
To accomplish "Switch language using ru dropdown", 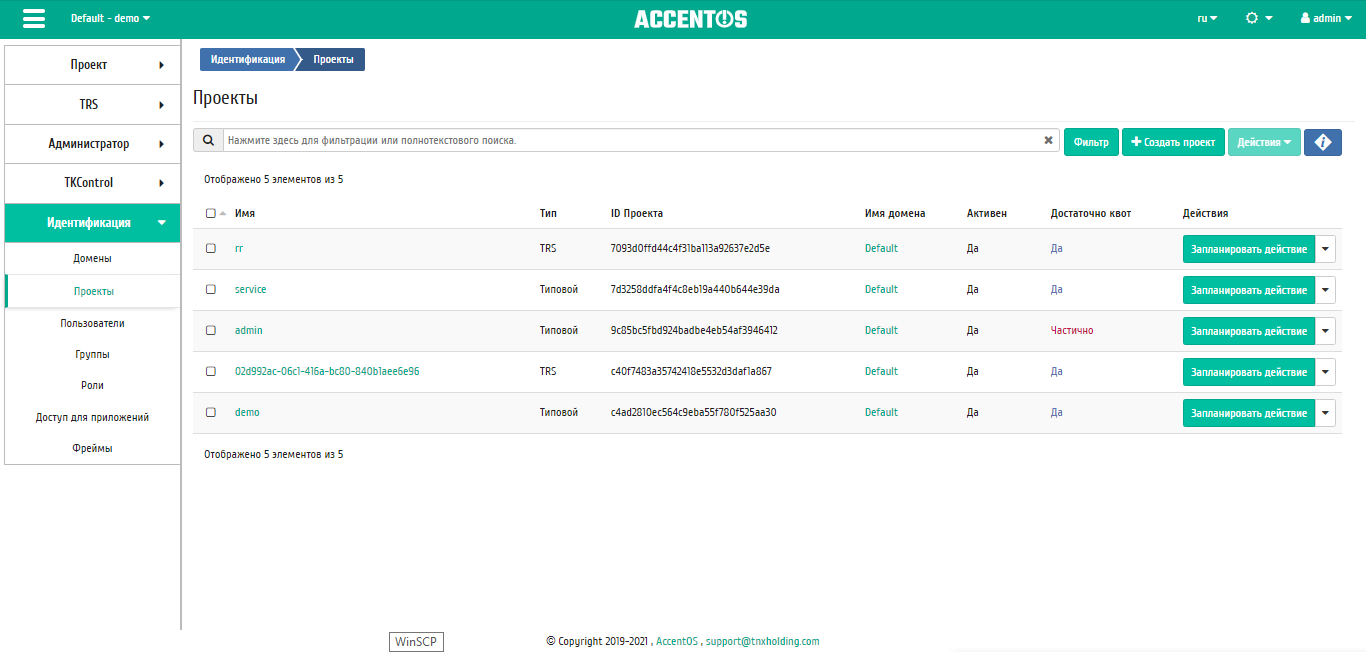I will 1207,18.
